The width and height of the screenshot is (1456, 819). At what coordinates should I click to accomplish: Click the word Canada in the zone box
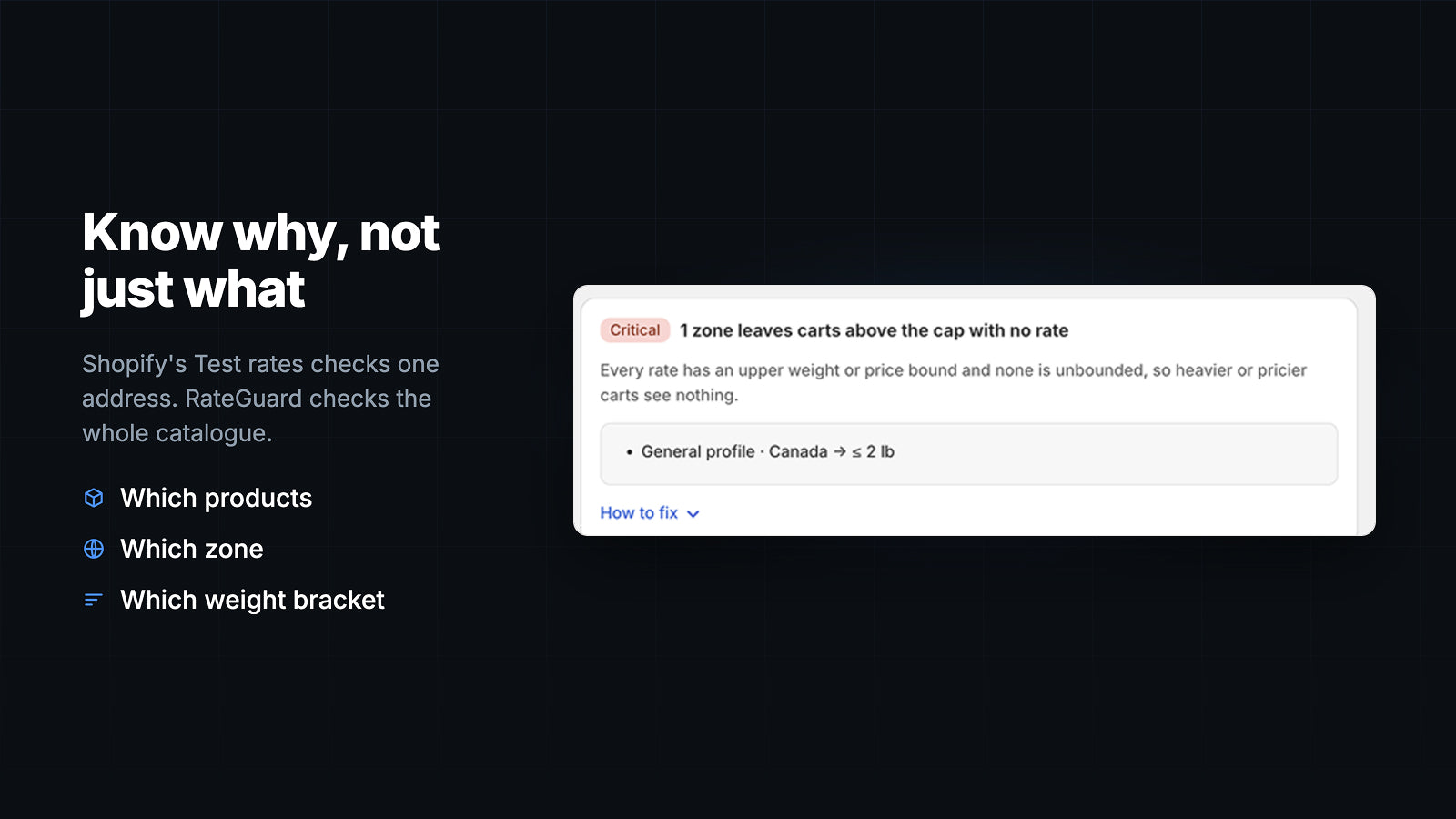point(798,451)
